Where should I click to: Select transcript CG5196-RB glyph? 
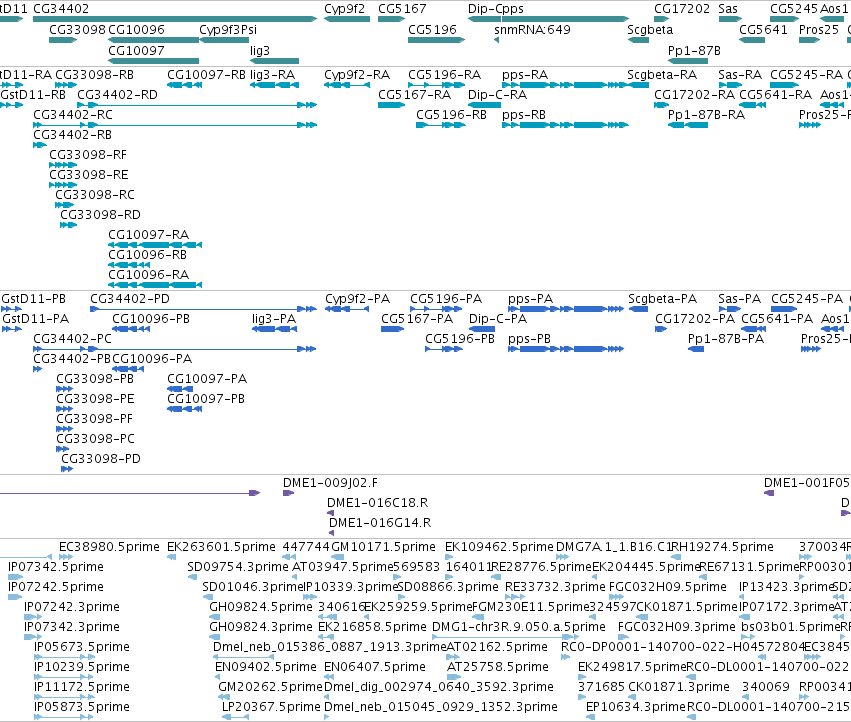441,125
